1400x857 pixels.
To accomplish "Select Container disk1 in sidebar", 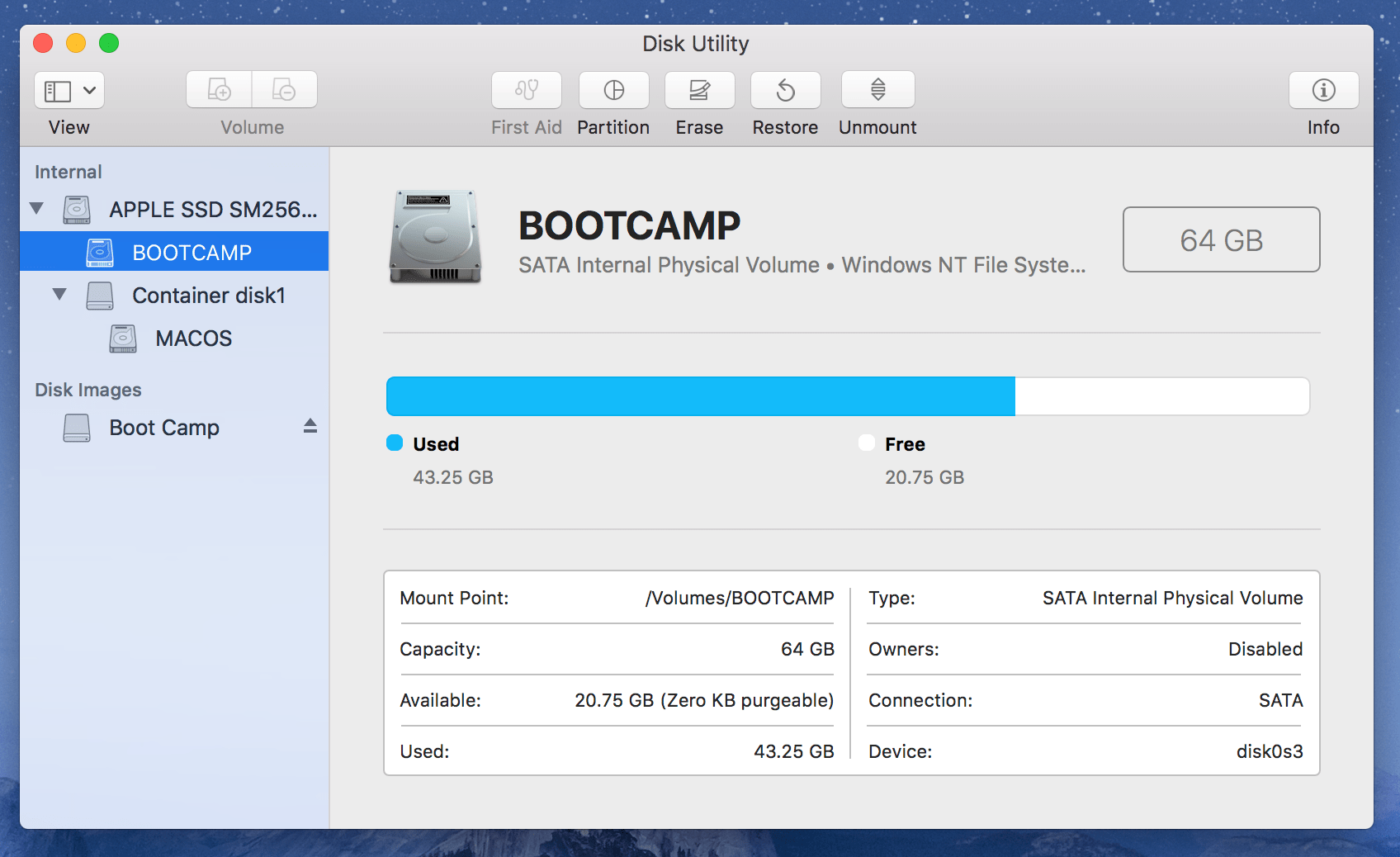I will coord(174,296).
